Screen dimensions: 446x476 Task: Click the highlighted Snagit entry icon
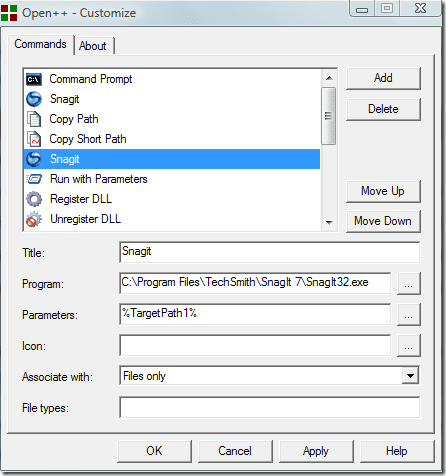tap(34, 159)
